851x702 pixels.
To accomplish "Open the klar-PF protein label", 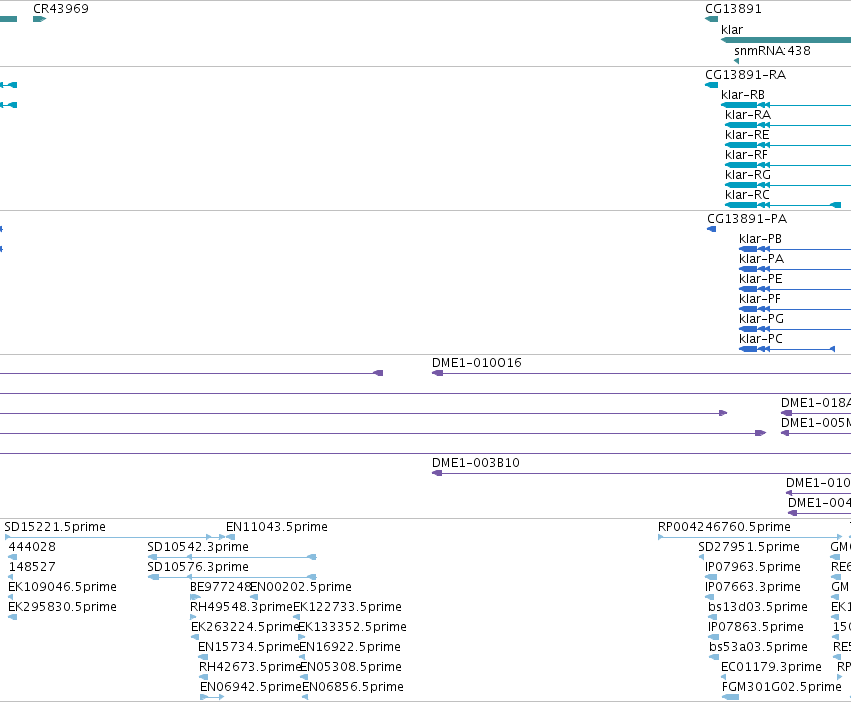I will click(760, 299).
